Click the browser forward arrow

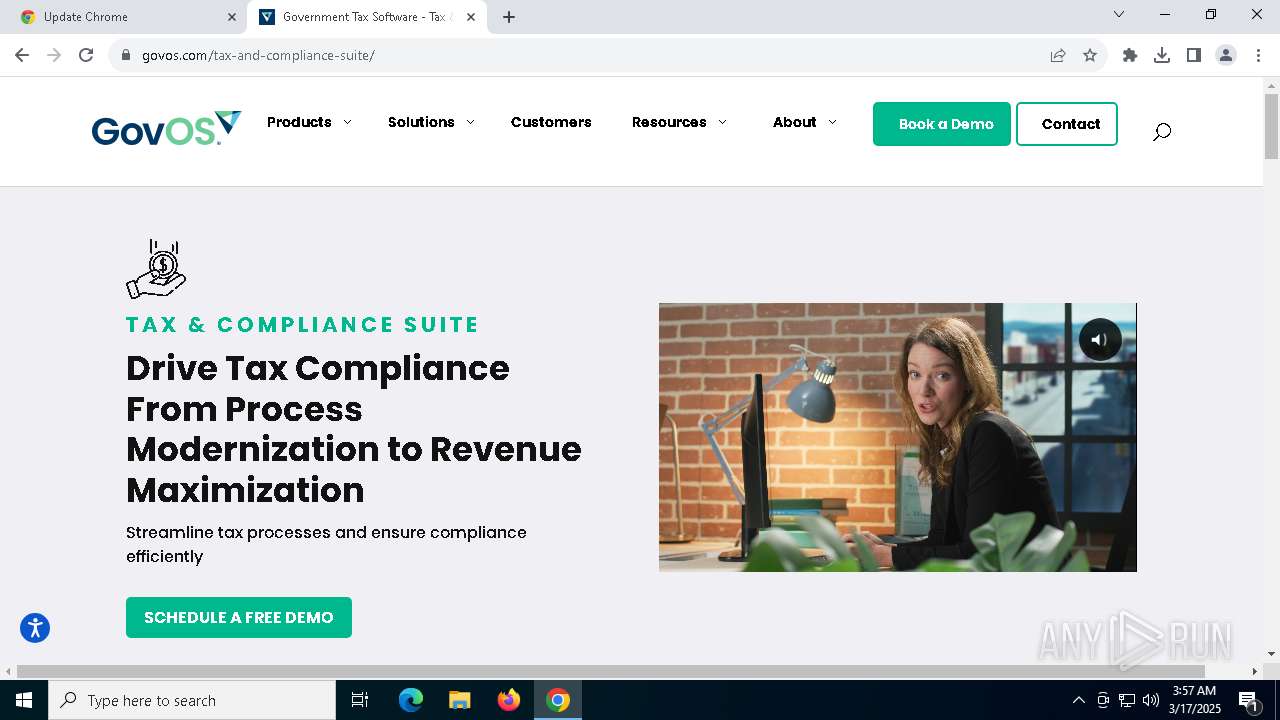[54, 55]
